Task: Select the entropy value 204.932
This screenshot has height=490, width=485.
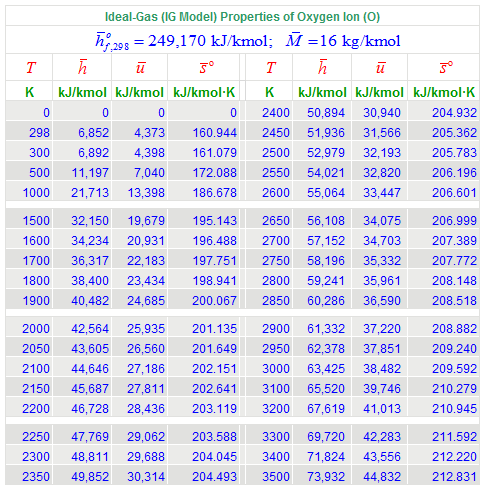Action: pos(455,113)
